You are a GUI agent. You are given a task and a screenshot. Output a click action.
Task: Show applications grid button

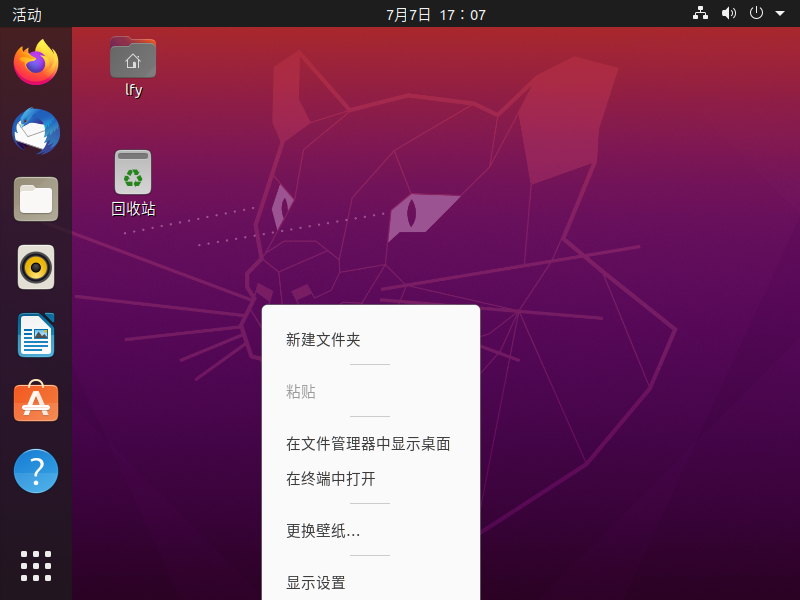point(36,566)
